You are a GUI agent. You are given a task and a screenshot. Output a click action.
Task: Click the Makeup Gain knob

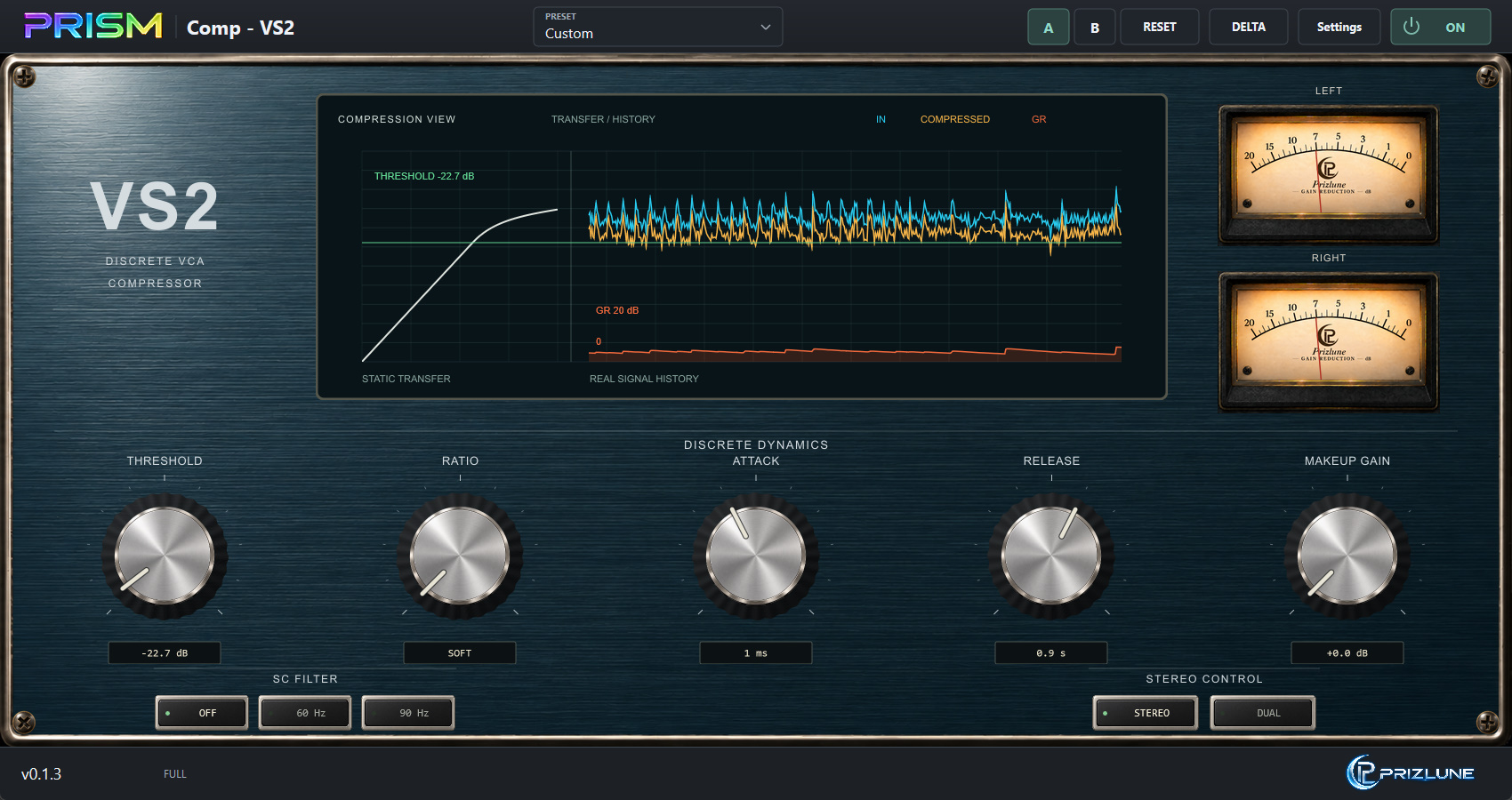[x=1347, y=556]
